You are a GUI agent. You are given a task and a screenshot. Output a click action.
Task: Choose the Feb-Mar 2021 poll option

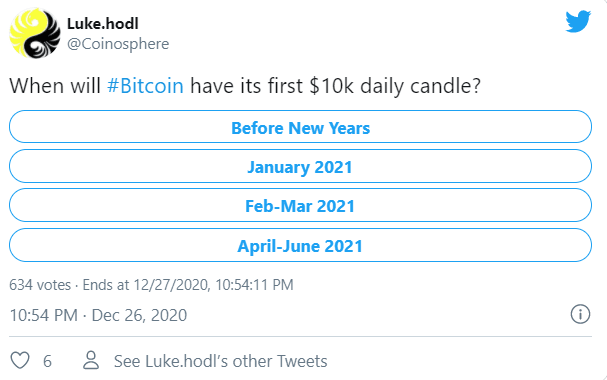[300, 205]
